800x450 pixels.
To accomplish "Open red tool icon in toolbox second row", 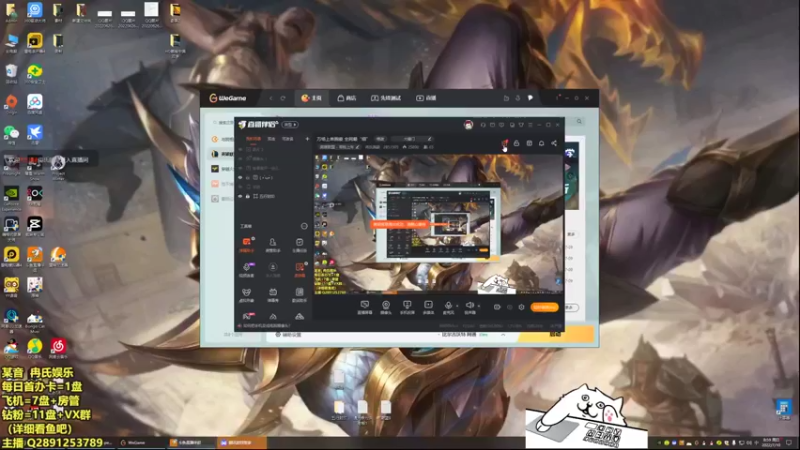I will point(299,269).
